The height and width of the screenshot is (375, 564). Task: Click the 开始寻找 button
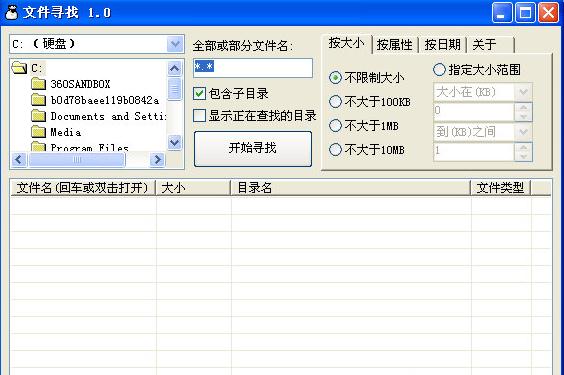tap(253, 148)
